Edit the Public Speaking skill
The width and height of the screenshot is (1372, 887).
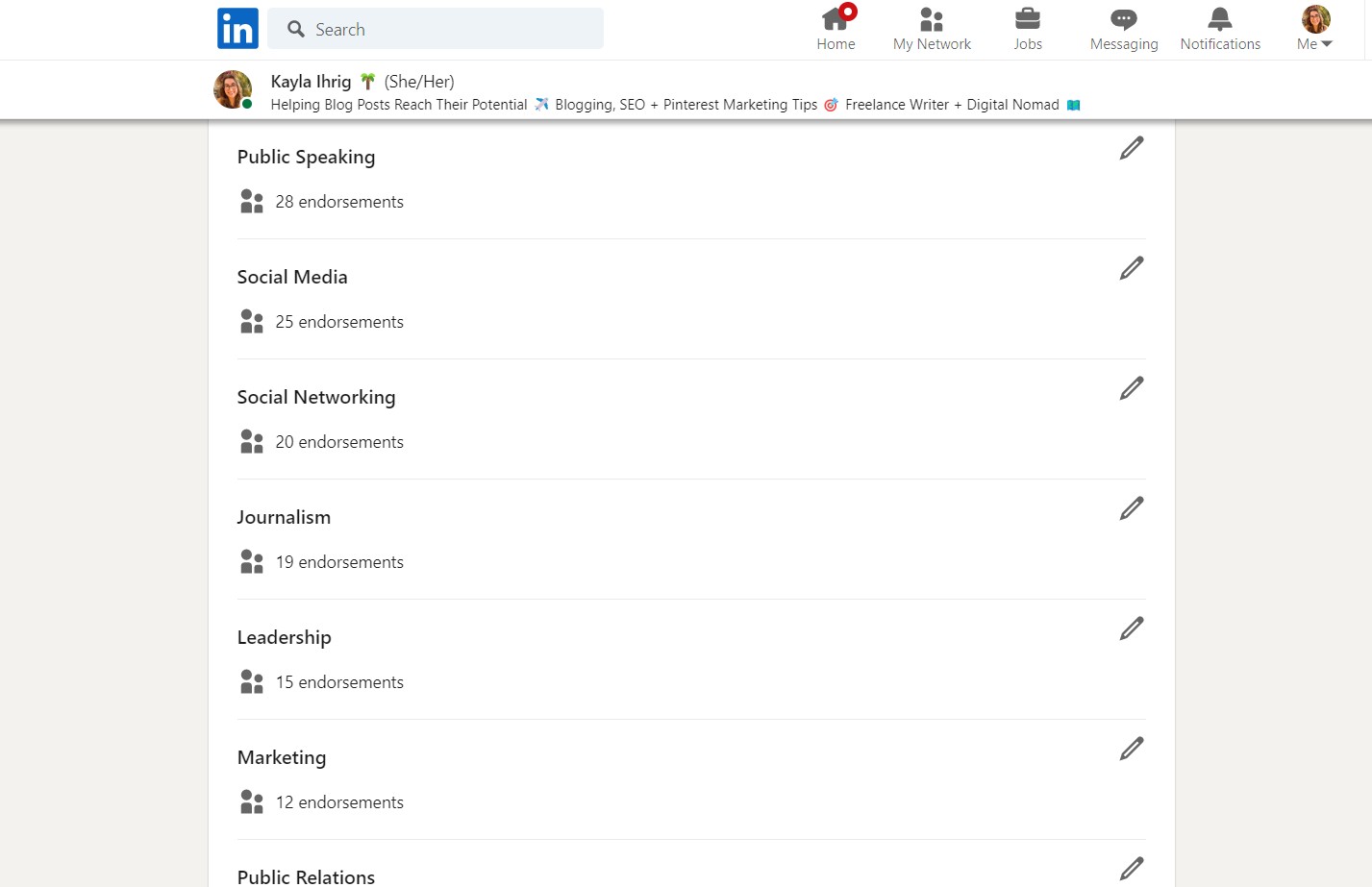pos(1132,148)
